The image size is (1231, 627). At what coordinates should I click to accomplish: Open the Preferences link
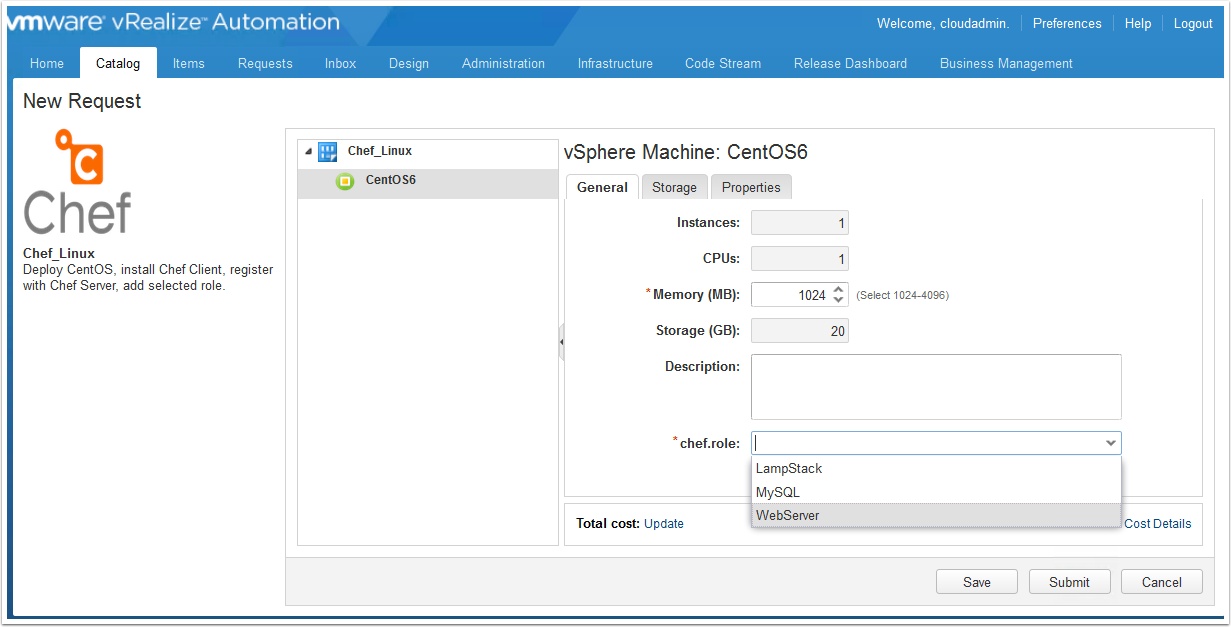pyautogui.click(x=1067, y=24)
